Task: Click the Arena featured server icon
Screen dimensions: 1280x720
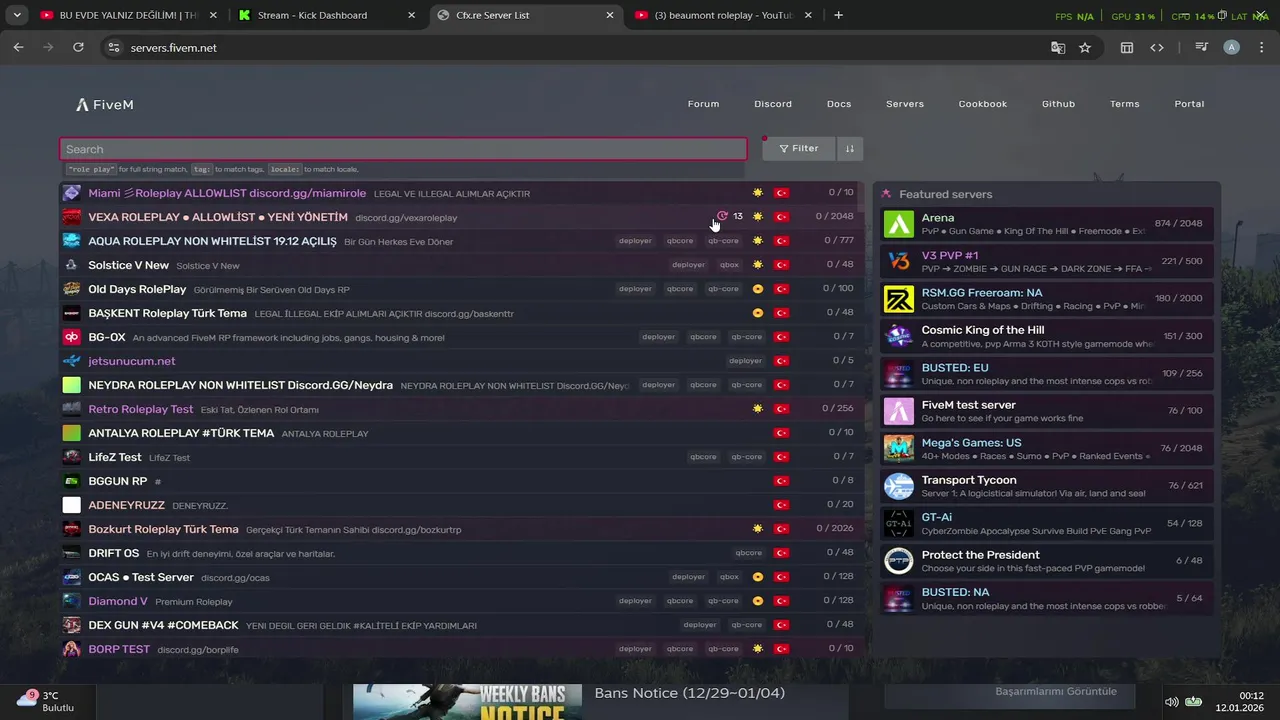Action: click(899, 224)
